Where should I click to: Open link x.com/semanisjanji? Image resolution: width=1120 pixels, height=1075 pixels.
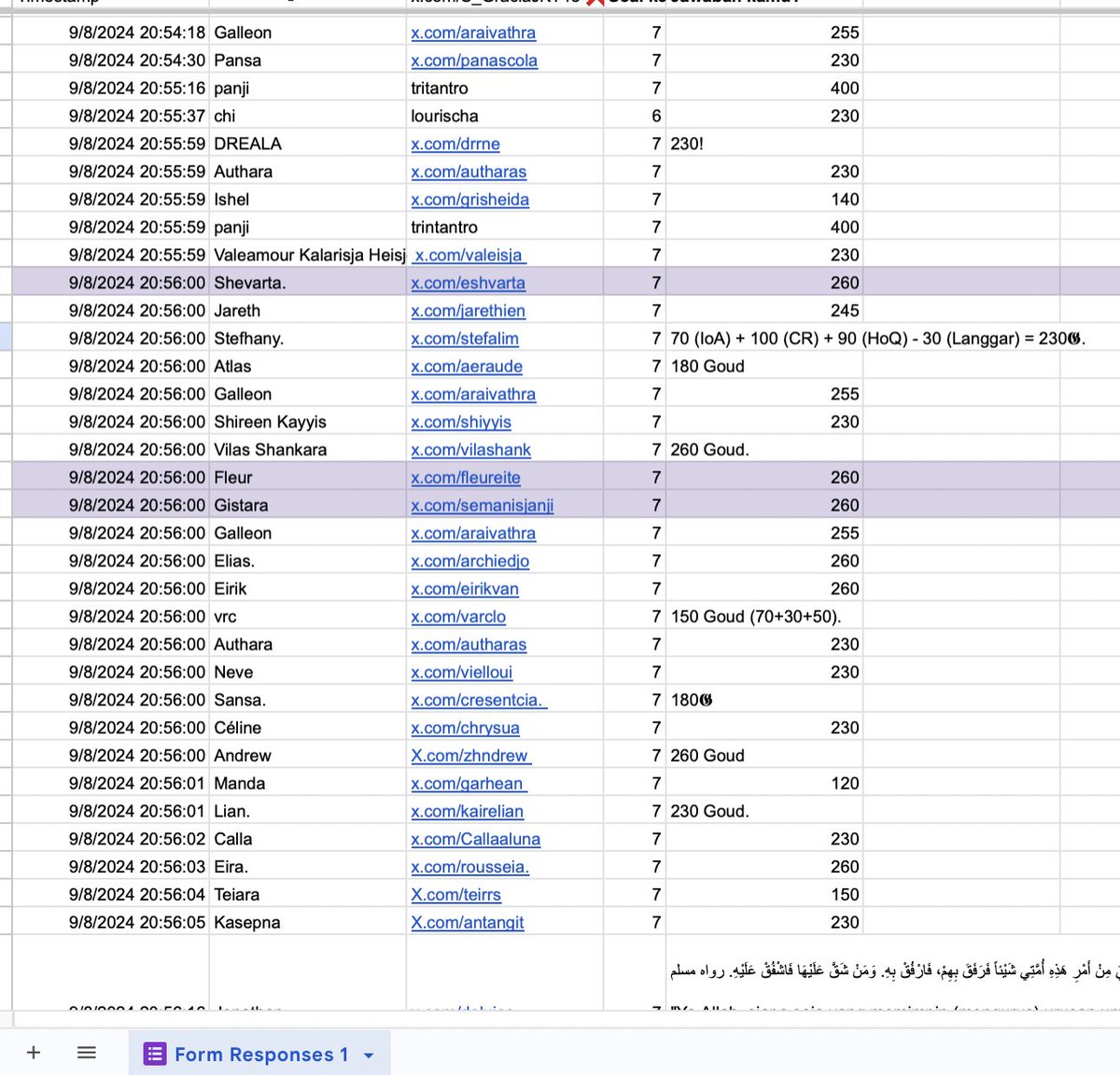(482, 506)
